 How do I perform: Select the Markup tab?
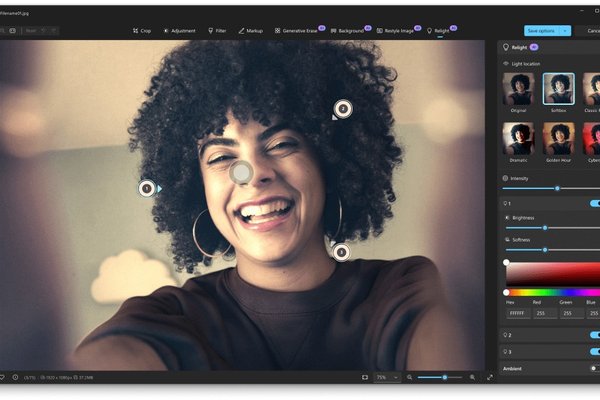[250, 31]
